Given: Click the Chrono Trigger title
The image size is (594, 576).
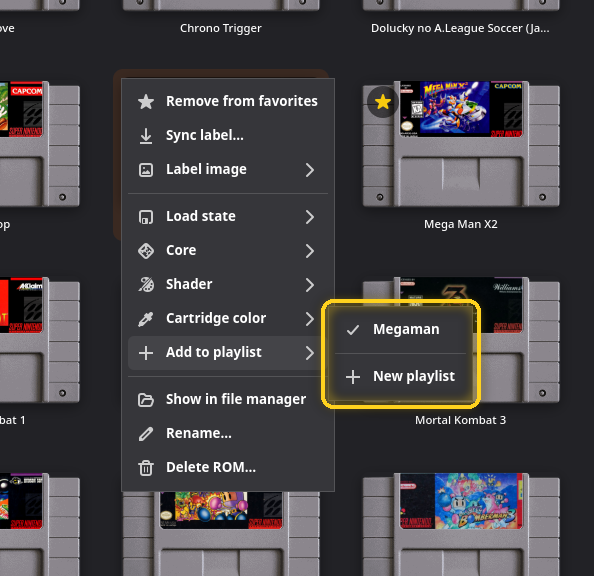Looking at the screenshot, I should [221, 28].
